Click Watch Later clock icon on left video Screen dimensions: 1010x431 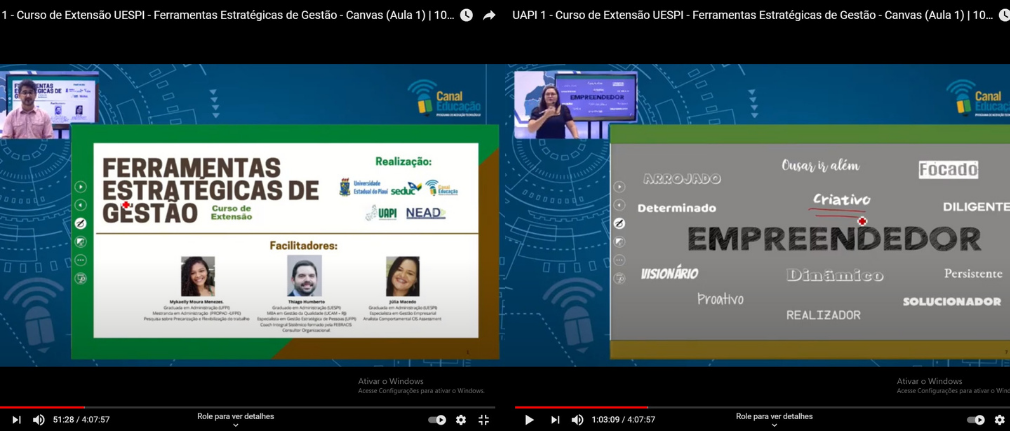click(x=466, y=15)
